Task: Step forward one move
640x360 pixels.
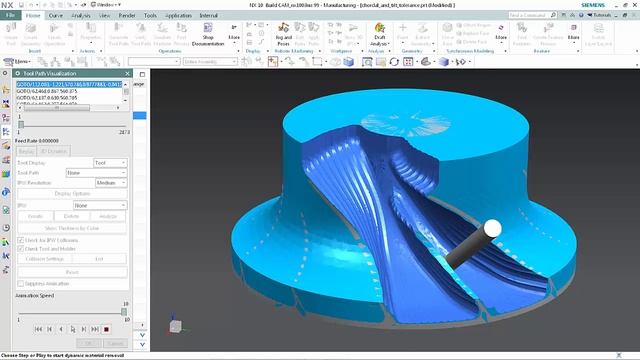Action: (84, 329)
